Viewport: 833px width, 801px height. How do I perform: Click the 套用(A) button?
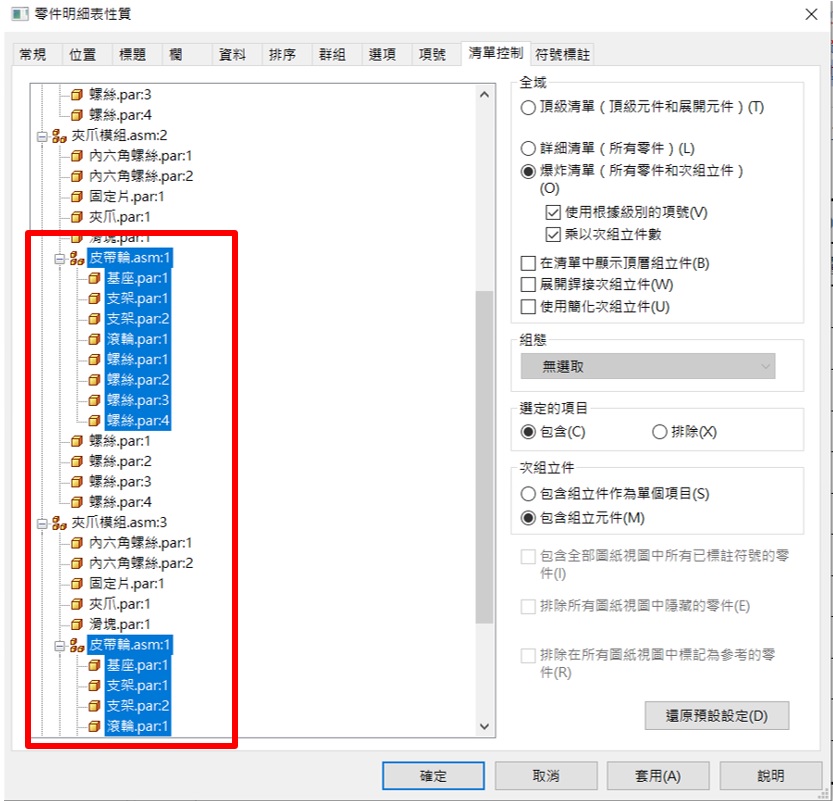(x=658, y=776)
